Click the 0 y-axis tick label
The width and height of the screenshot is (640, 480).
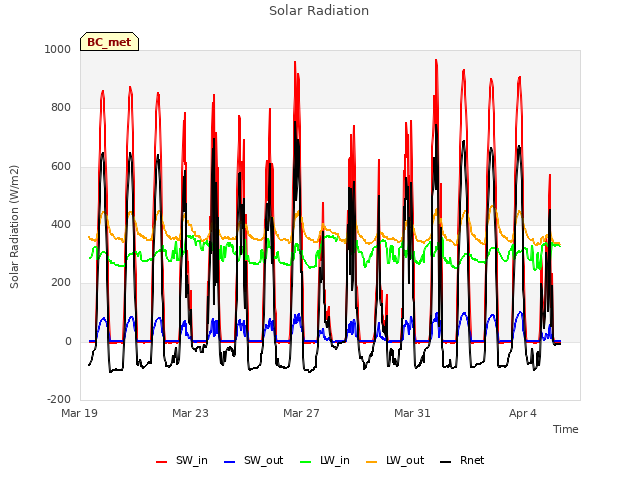68,342
